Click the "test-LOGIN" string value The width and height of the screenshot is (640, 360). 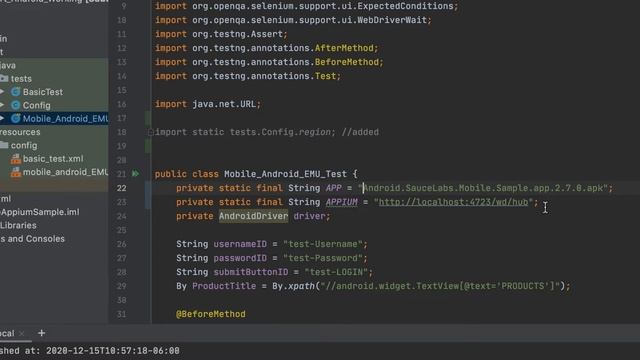pyautogui.click(x=336, y=272)
